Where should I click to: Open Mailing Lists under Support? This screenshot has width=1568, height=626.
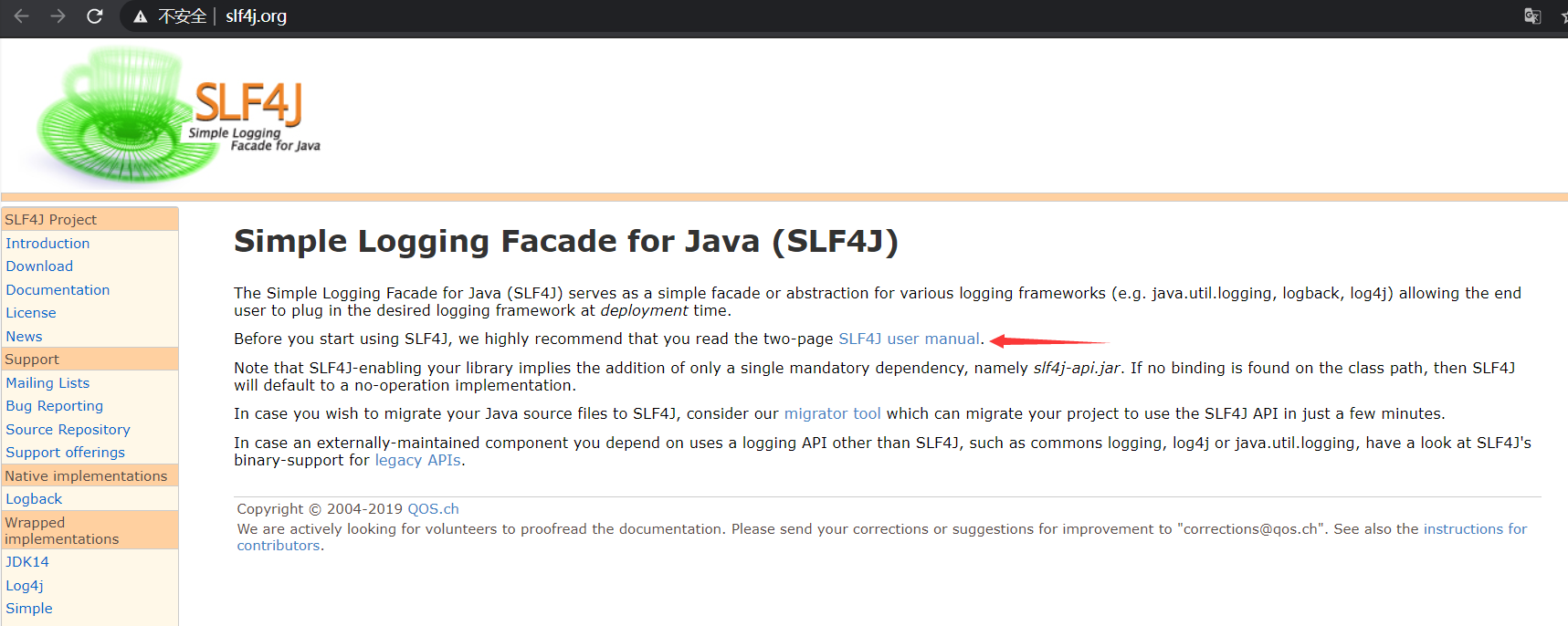[x=47, y=383]
